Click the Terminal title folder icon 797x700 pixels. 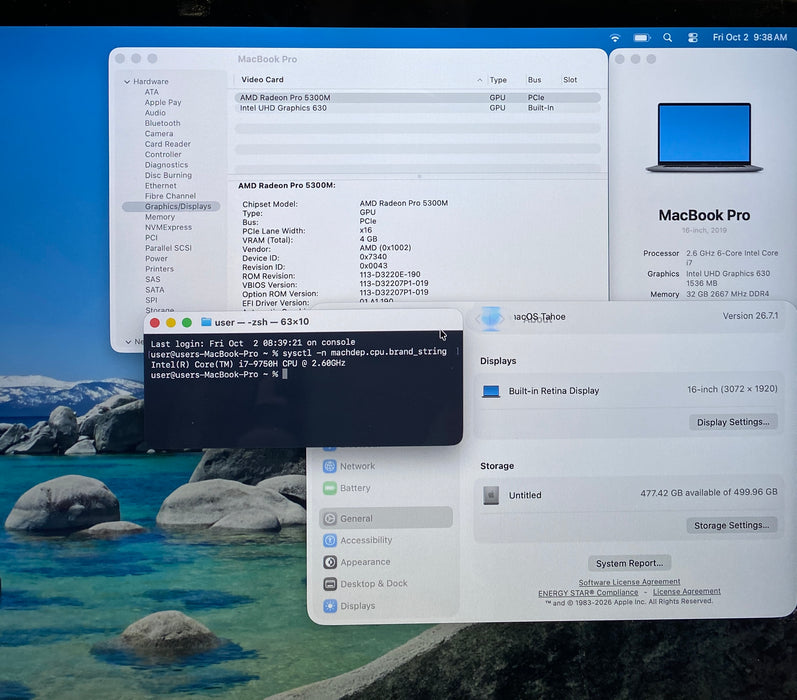tap(206, 322)
